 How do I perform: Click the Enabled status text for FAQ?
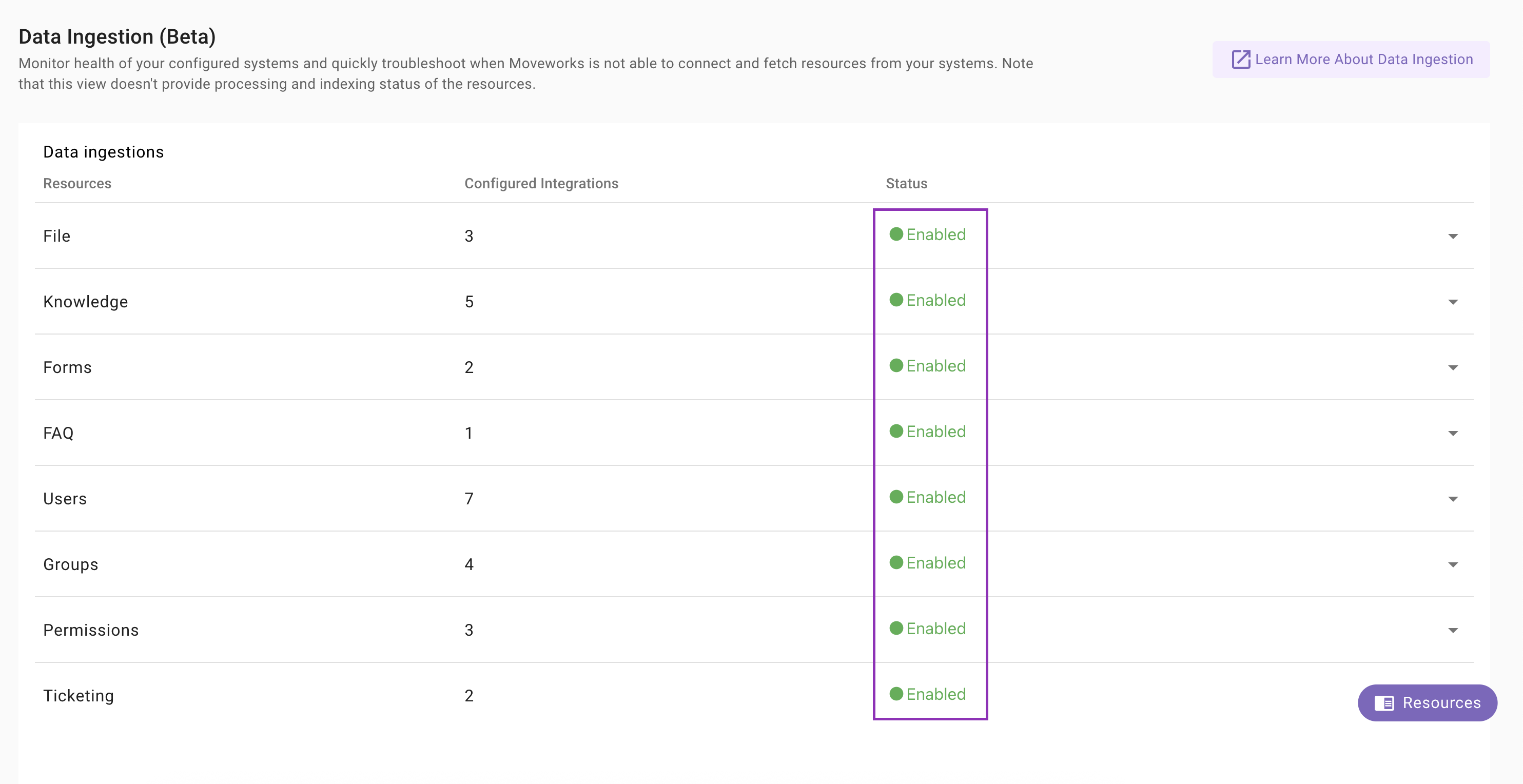pos(936,431)
